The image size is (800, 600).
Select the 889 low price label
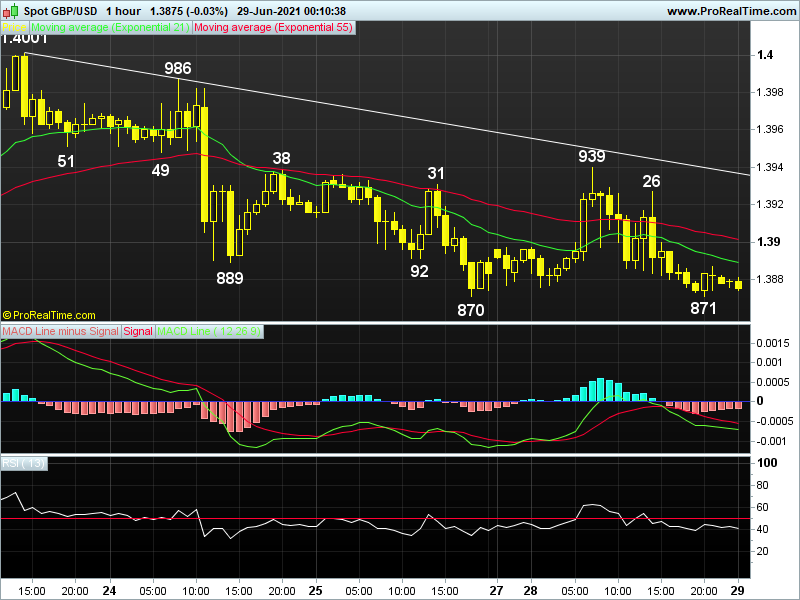230,278
